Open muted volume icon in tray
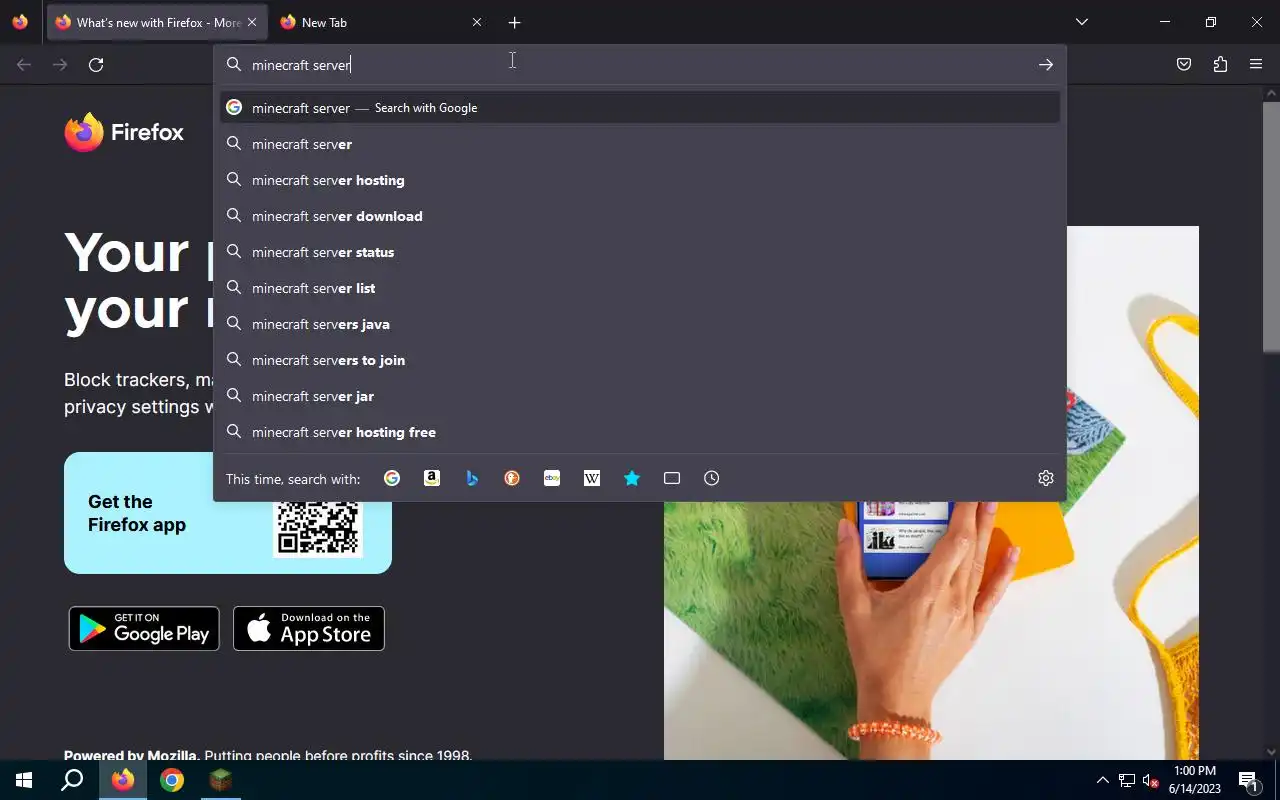 tap(1150, 780)
